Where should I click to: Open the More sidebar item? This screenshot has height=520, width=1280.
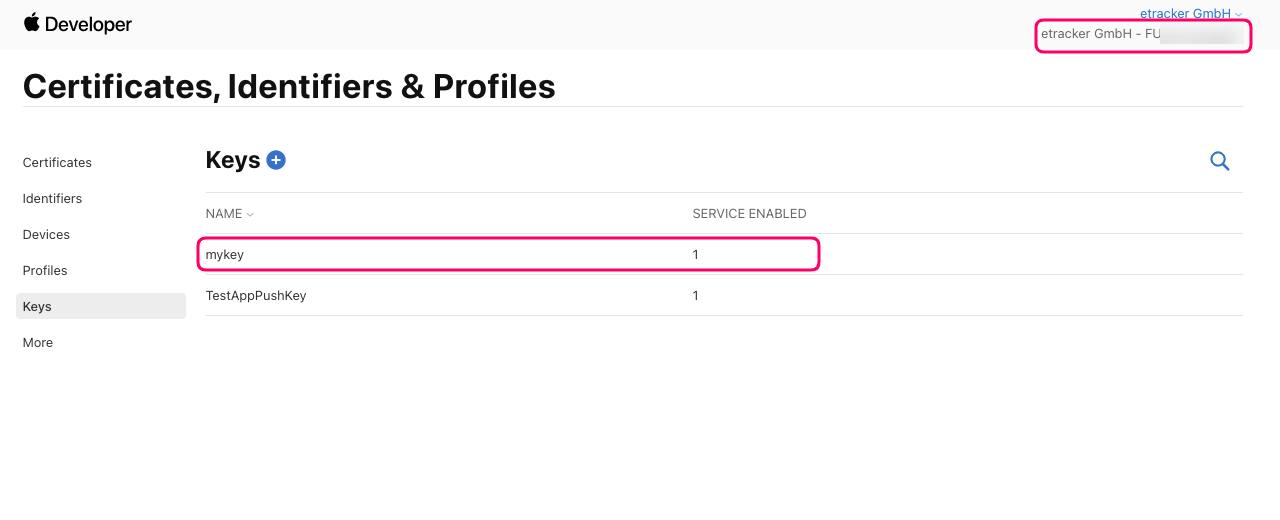tap(38, 342)
